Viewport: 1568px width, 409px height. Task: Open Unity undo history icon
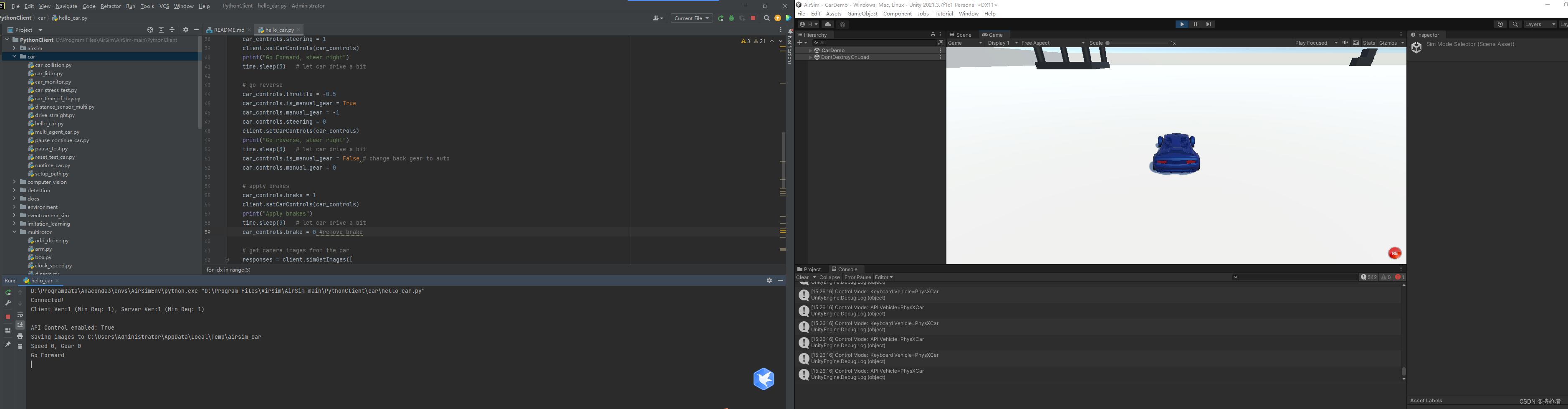coord(1500,24)
